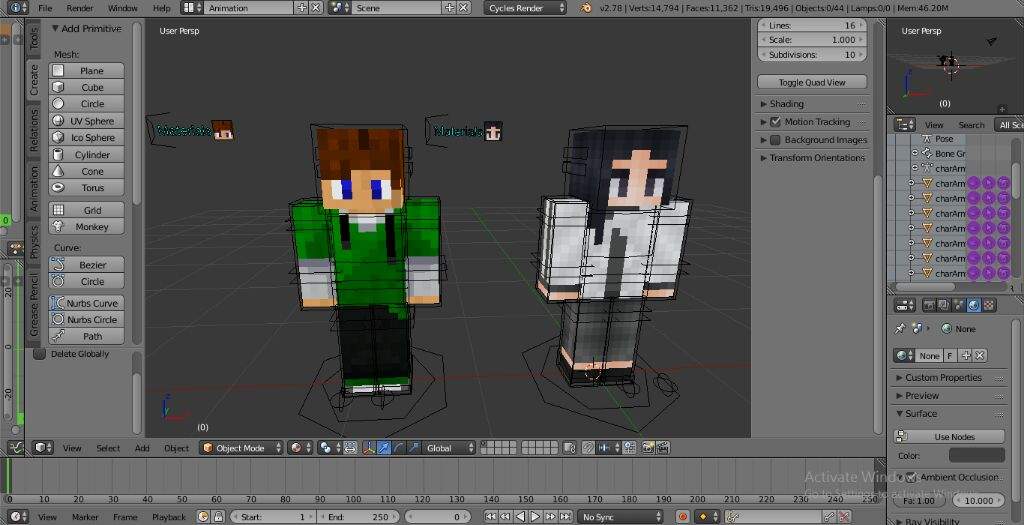Enable the Background Images checkbox
Viewport: 1024px width, 525px height.
click(x=775, y=140)
